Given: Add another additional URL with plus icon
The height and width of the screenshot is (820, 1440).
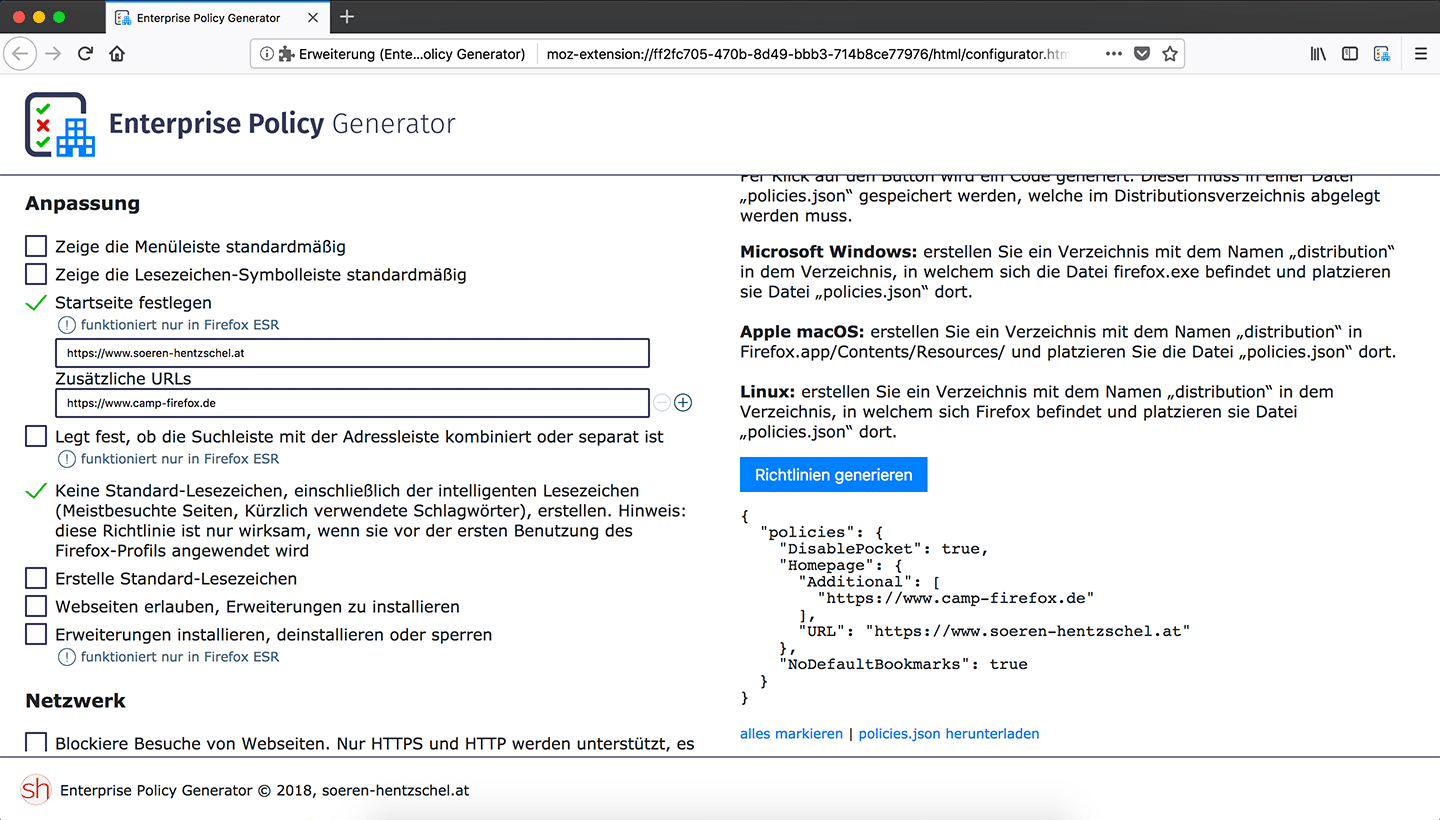Looking at the screenshot, I should coord(683,403).
